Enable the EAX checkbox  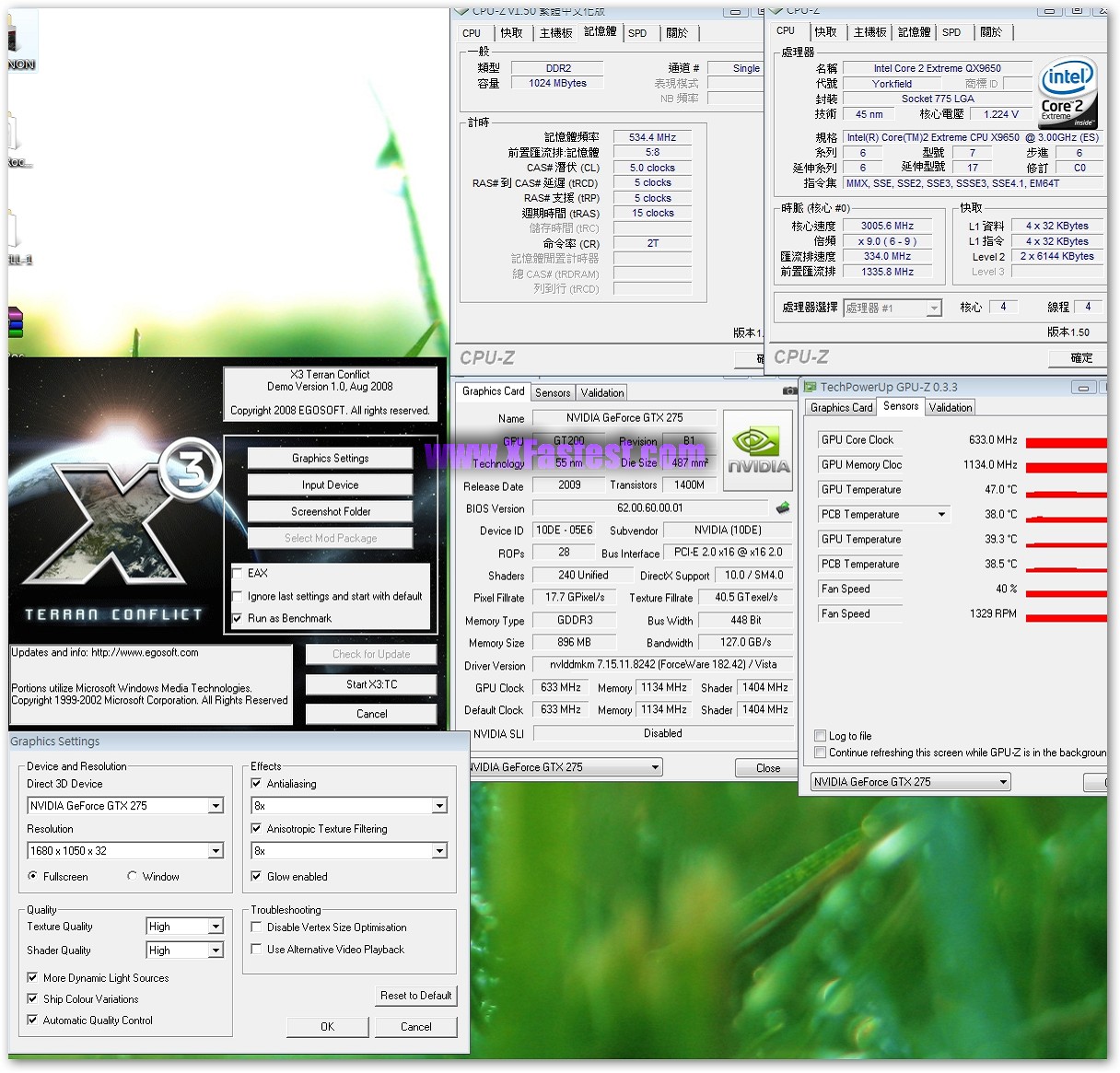point(238,573)
